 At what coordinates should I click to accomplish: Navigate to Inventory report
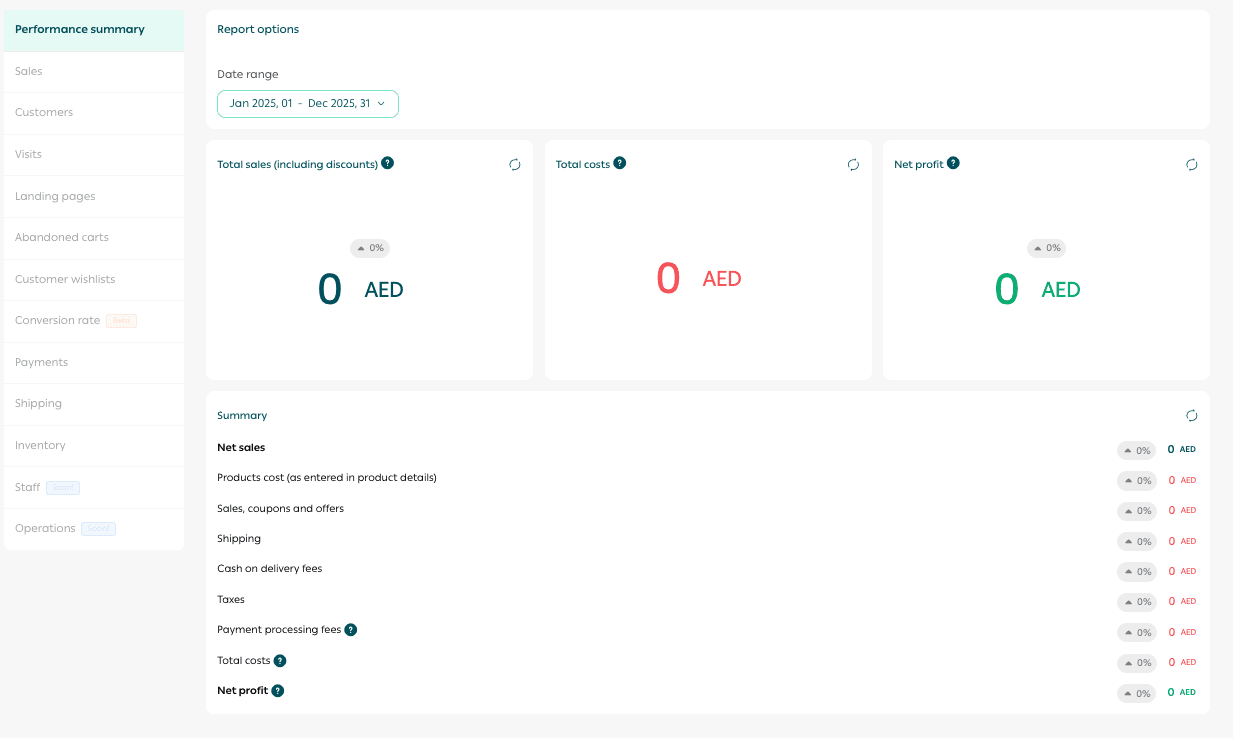pos(40,446)
